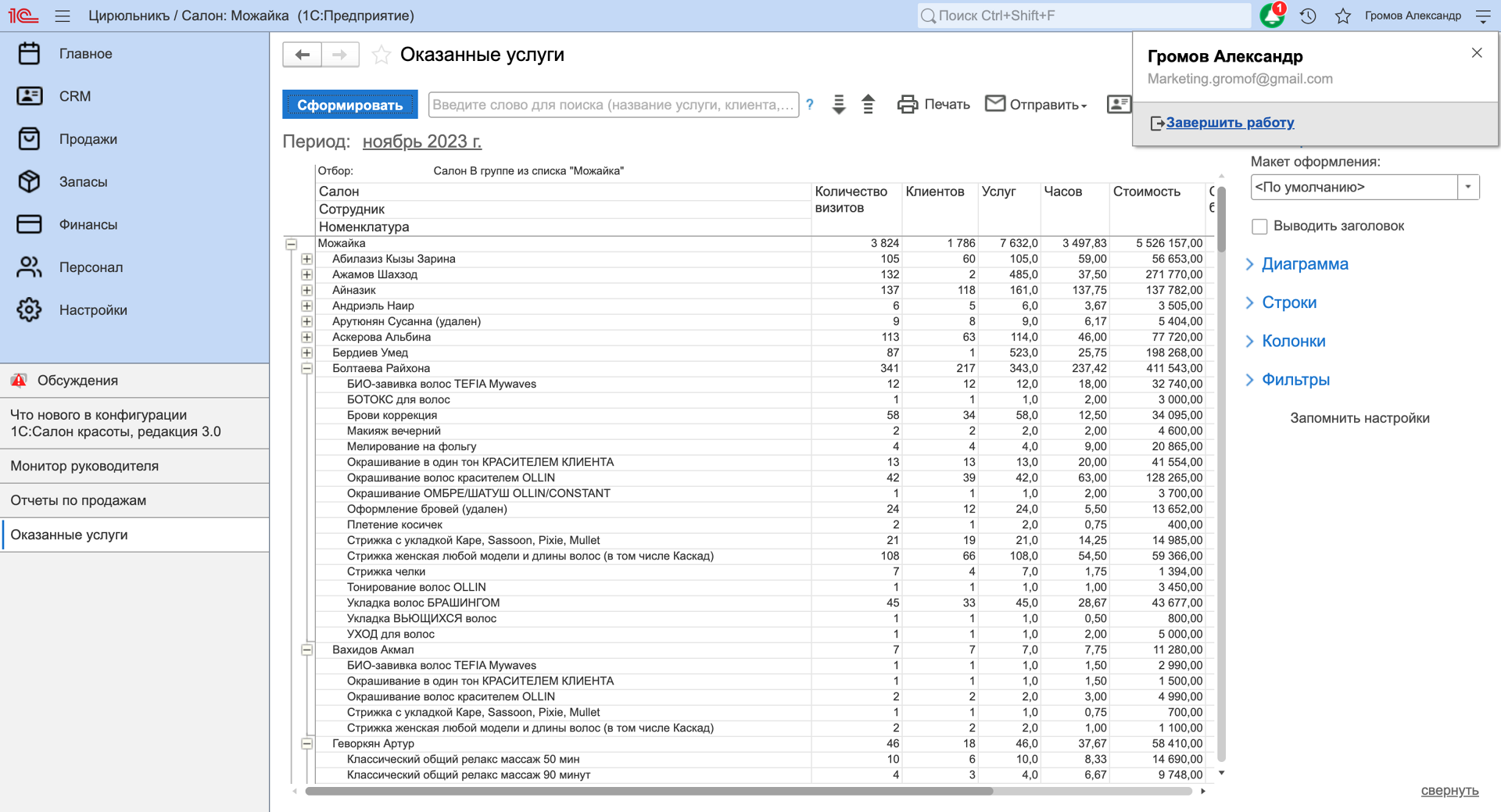
Task: Open the Отправить send menu
Action: pyautogui.click(x=1036, y=104)
